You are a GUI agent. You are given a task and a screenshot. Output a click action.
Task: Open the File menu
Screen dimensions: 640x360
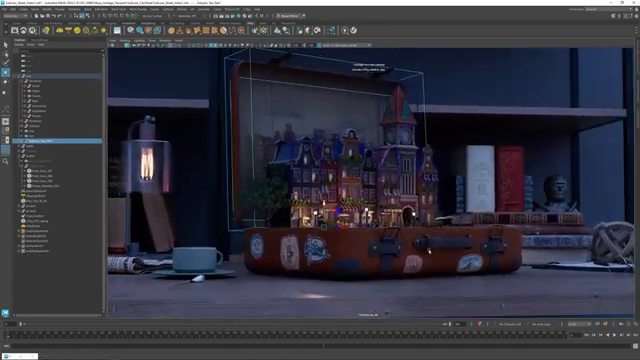point(4,9)
